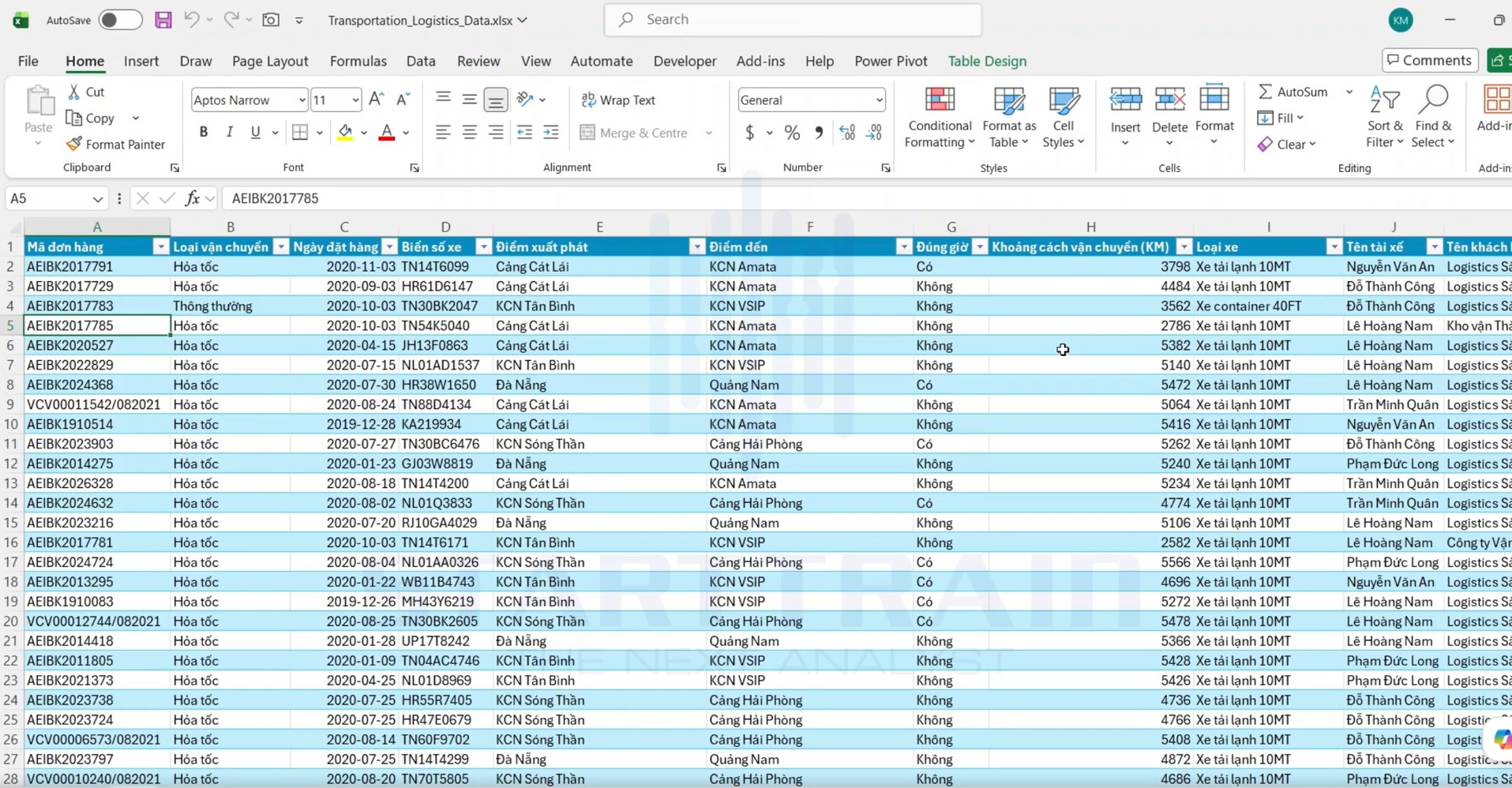Open filter dropdown for Đúng giờ column

pyautogui.click(x=979, y=247)
